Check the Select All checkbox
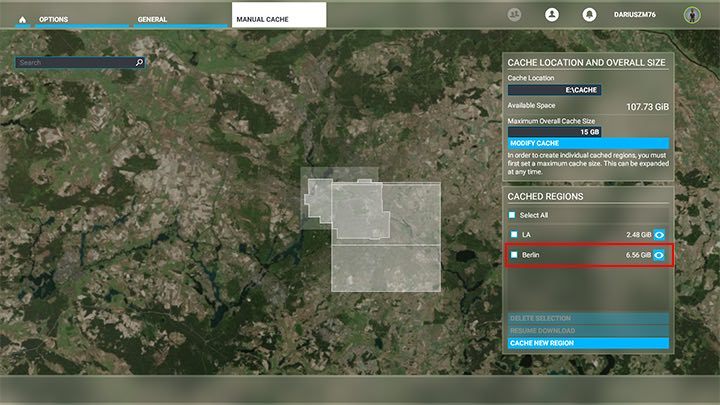Viewport: 720px width, 405px height. coord(513,215)
